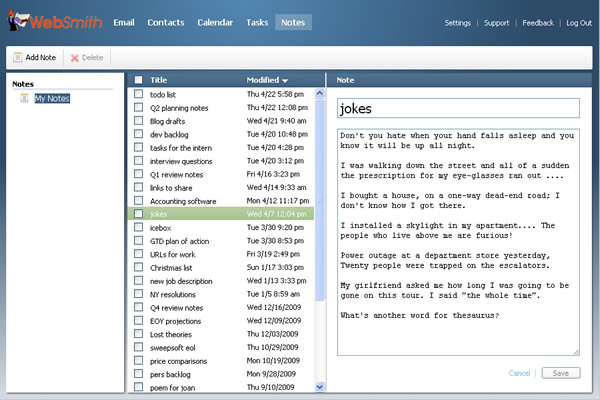Image resolution: width=600 pixels, height=400 pixels.
Task: Click the red X Delete icon
Action: [x=75, y=58]
